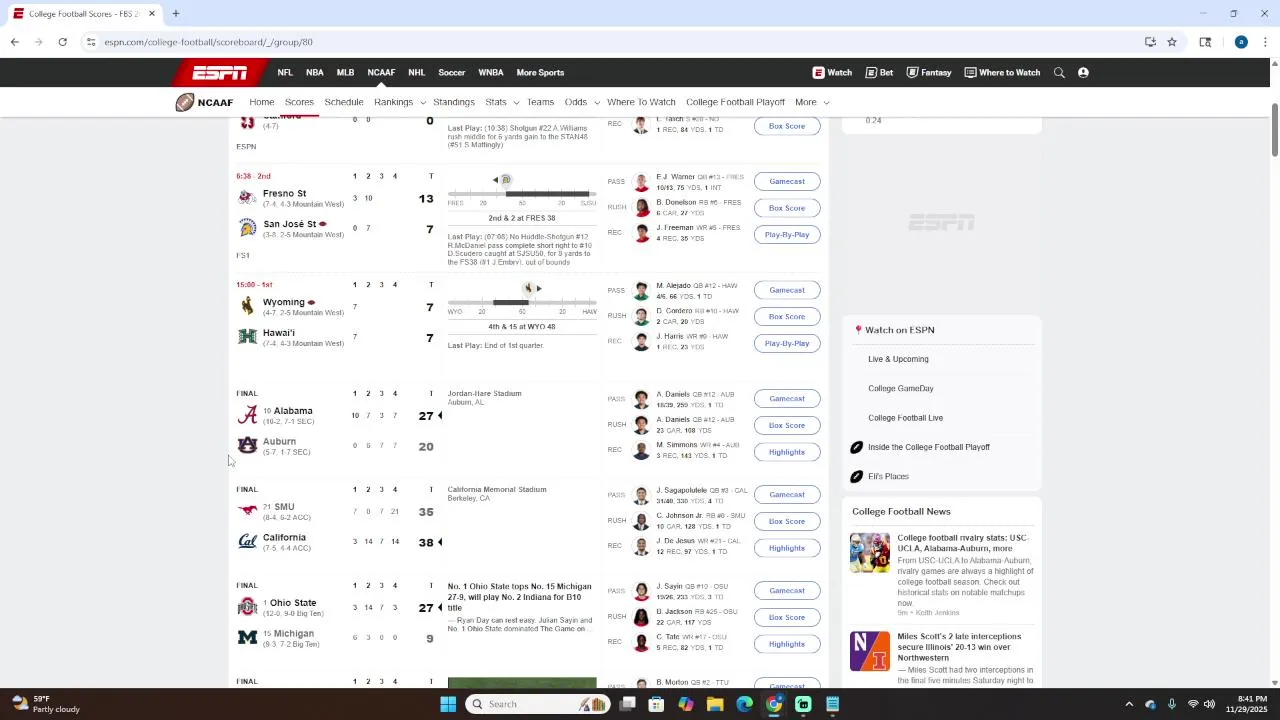Go back with the browser back arrow

tap(14, 42)
